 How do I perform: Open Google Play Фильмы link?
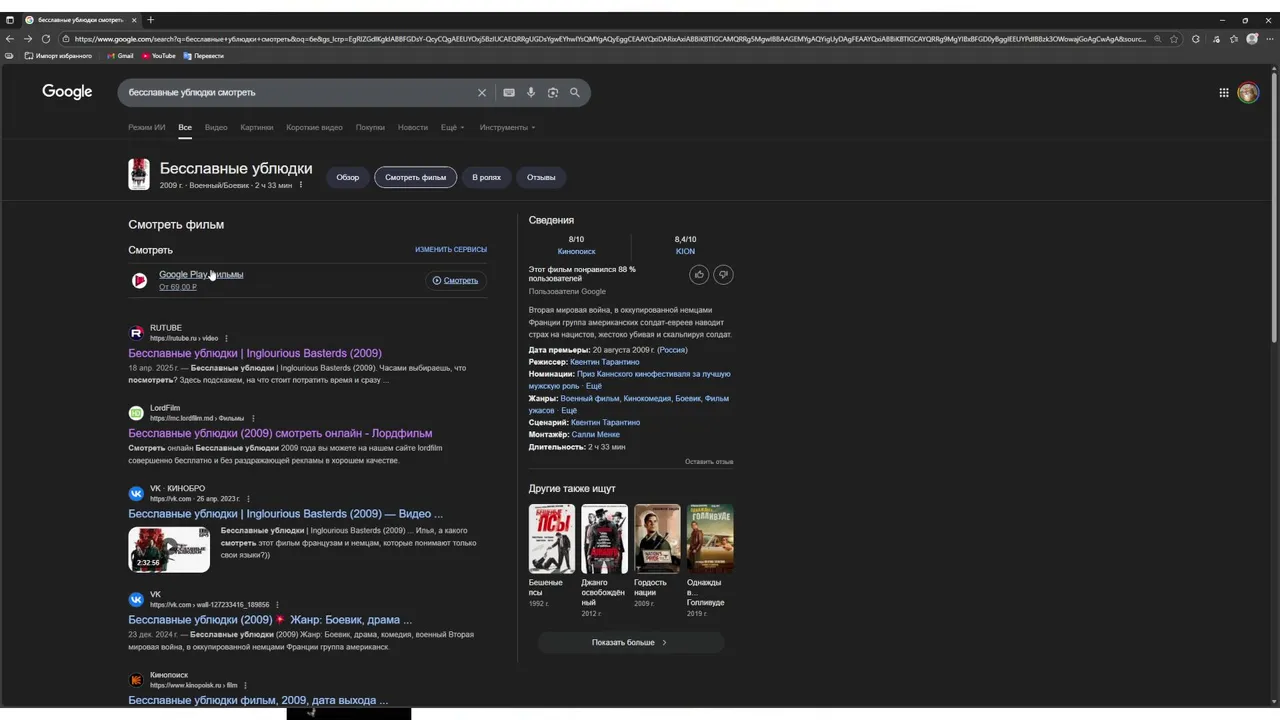pyautogui.click(x=201, y=274)
